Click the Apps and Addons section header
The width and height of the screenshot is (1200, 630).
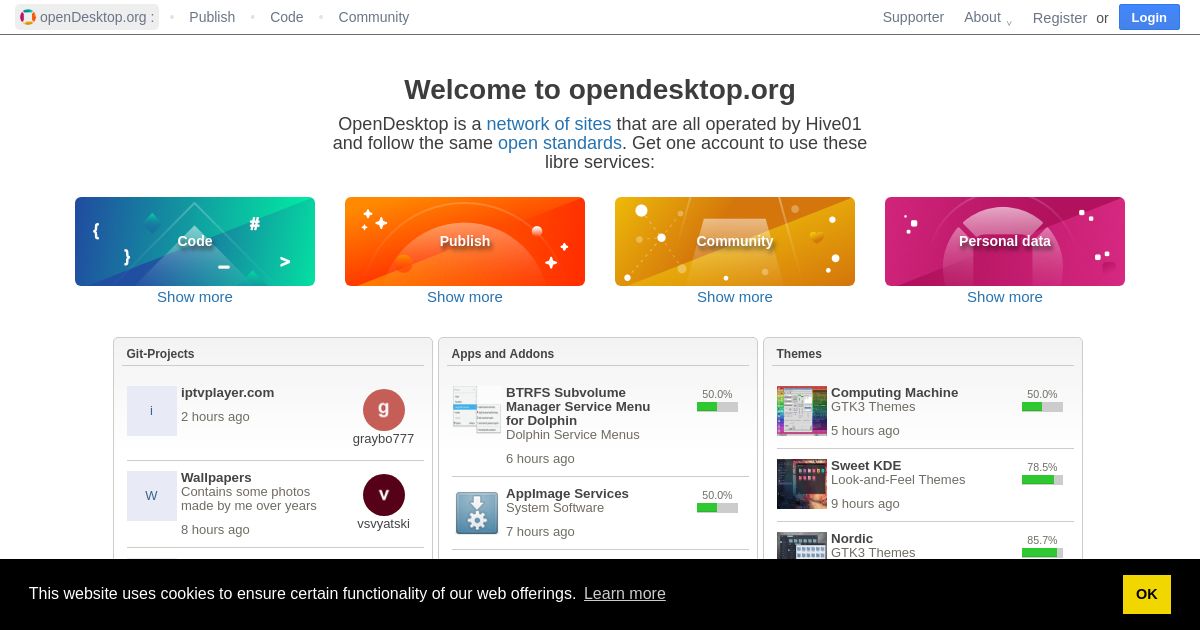tap(502, 354)
